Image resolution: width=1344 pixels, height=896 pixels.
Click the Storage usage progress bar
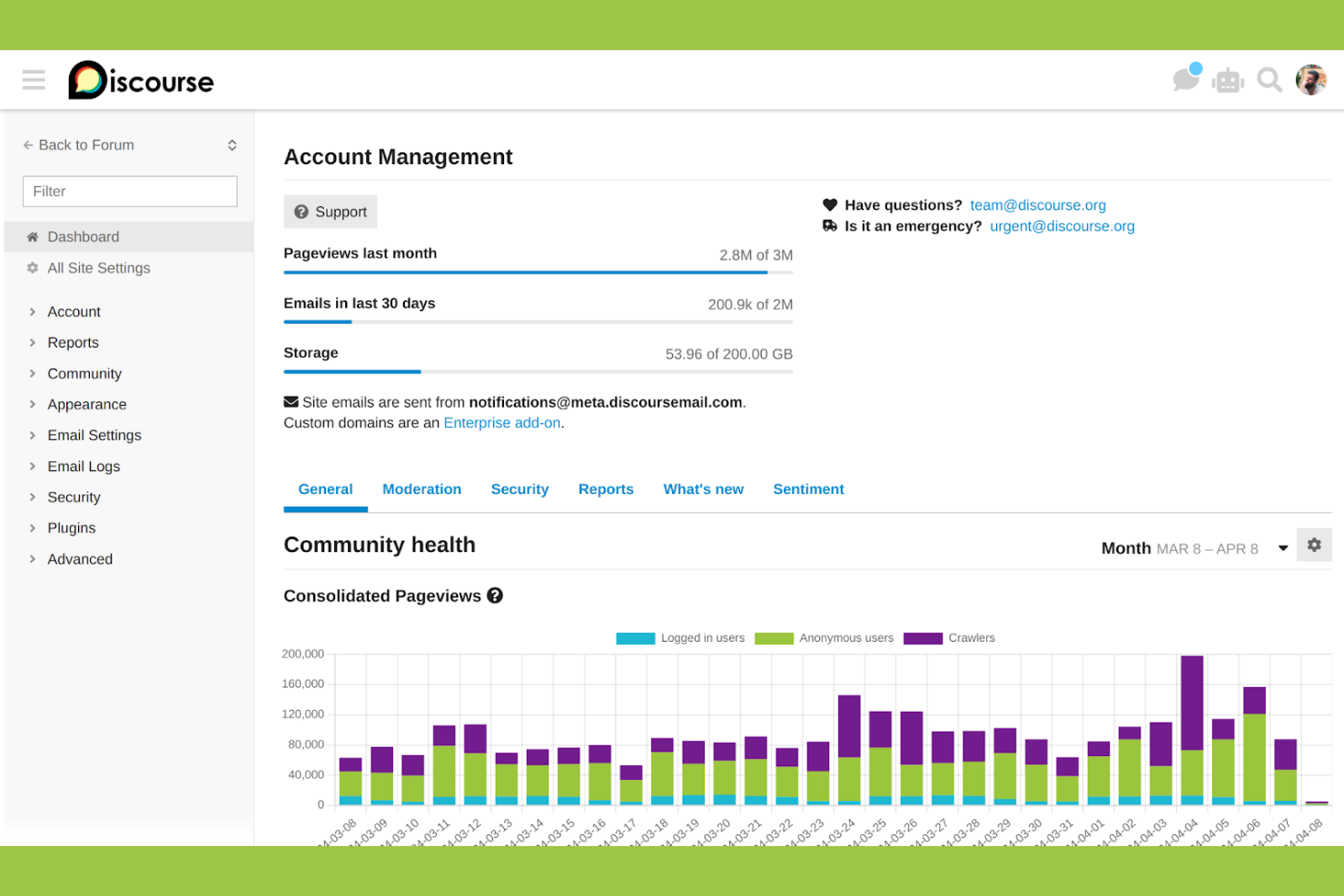[x=538, y=371]
